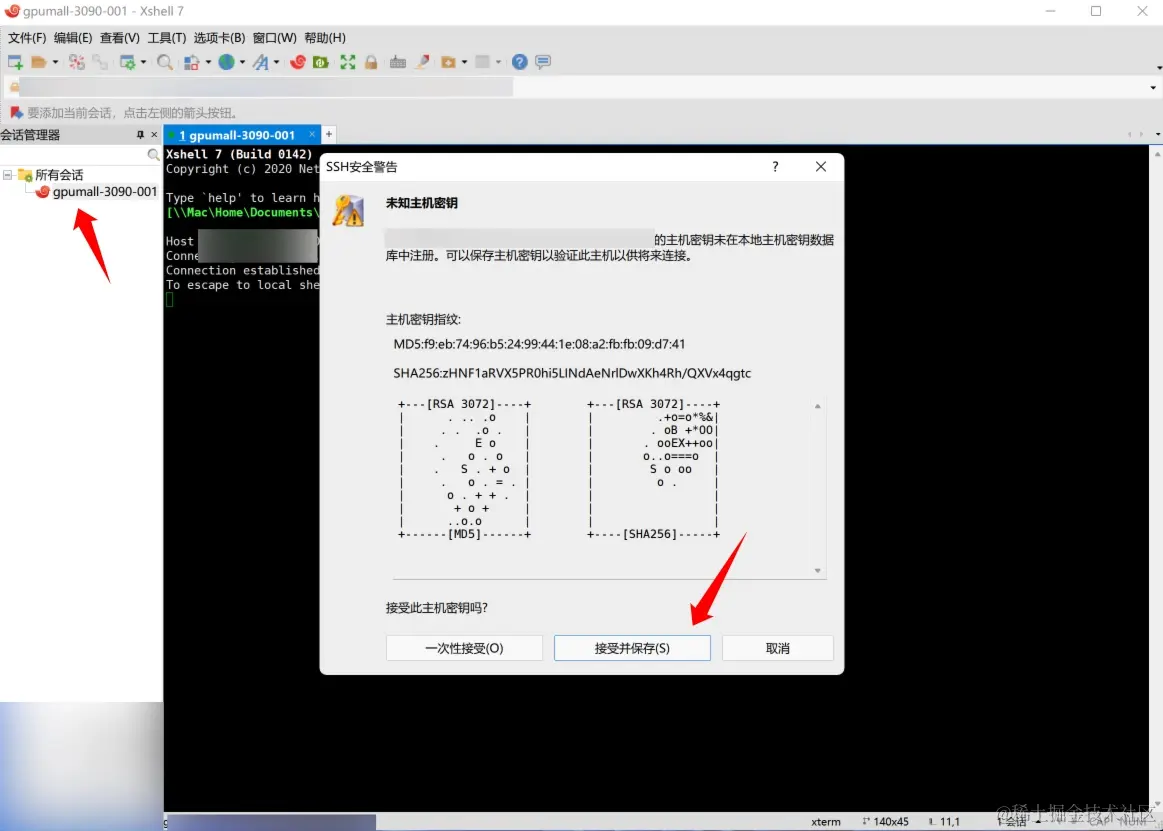Click the question mark in the SSH warning dialog
The image size is (1163, 831).
pyautogui.click(x=775, y=166)
